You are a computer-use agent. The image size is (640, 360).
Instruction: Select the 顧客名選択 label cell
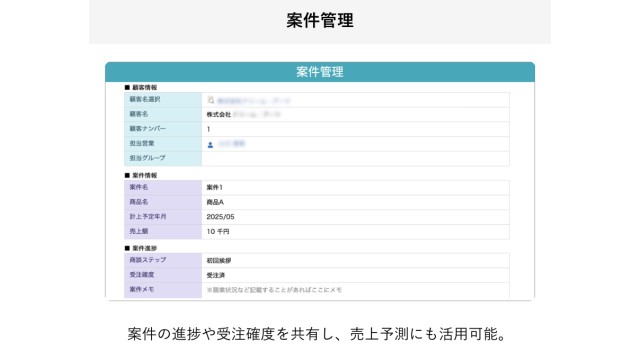163,100
